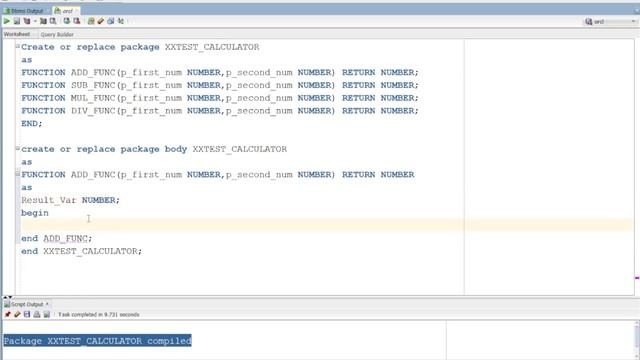Click the last icon in the Script Output toolbar
This screenshot has height=360, width=640.
click(47, 314)
